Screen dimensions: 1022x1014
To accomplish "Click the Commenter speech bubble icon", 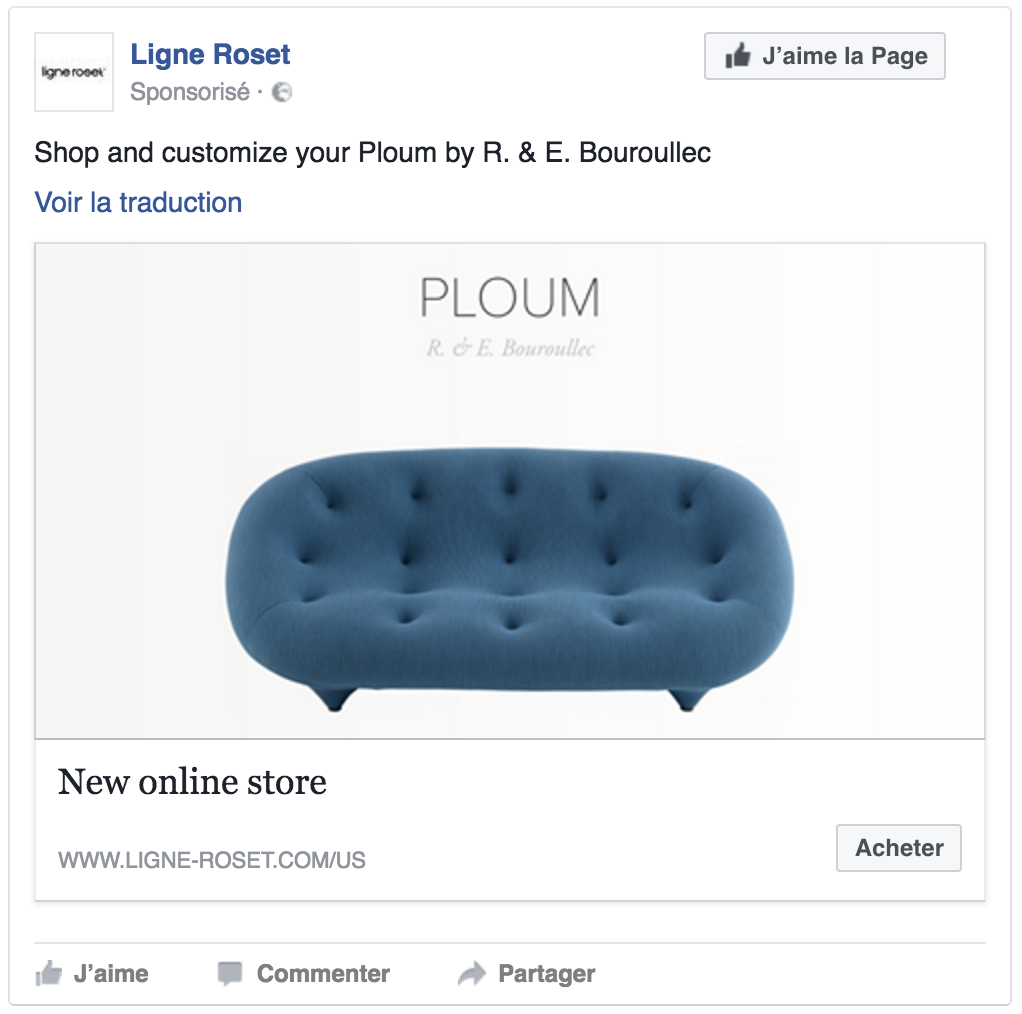I will click(230, 973).
